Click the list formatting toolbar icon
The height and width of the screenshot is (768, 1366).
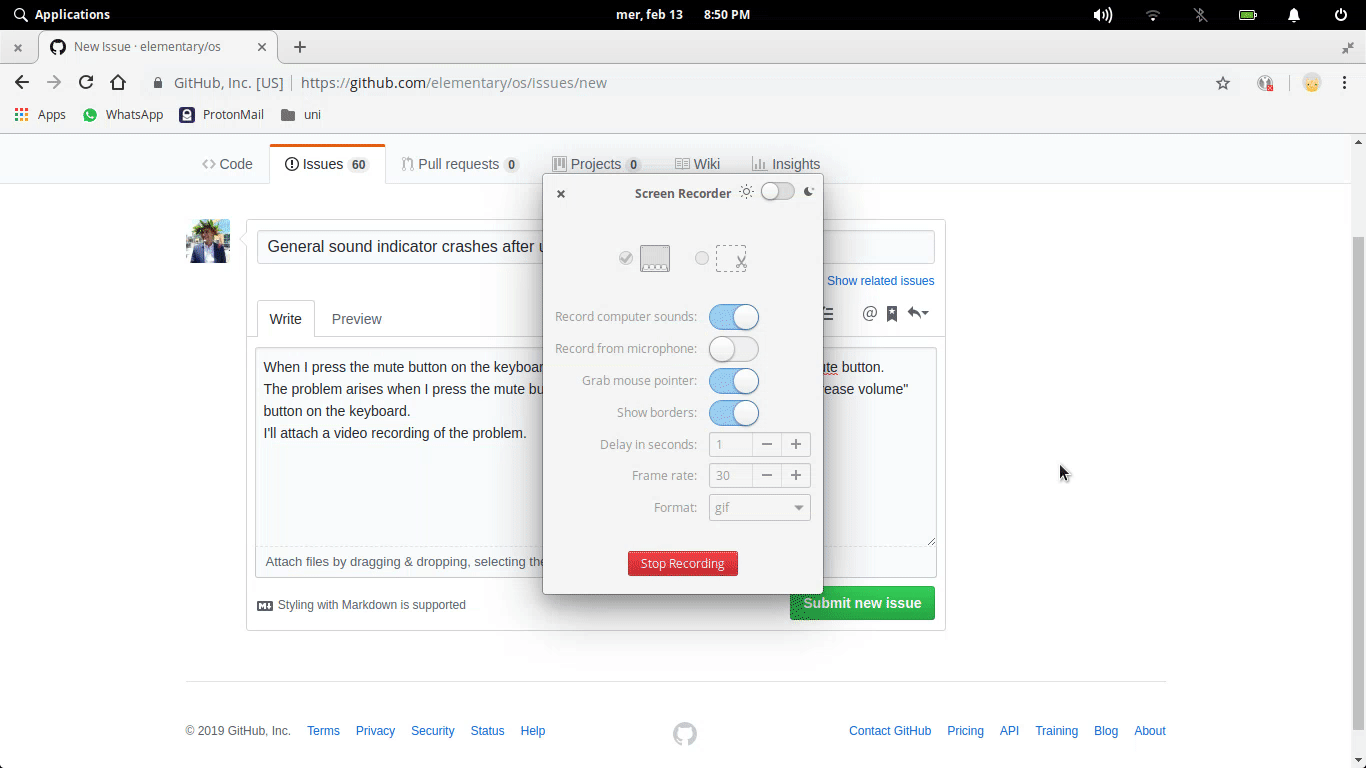pos(828,314)
